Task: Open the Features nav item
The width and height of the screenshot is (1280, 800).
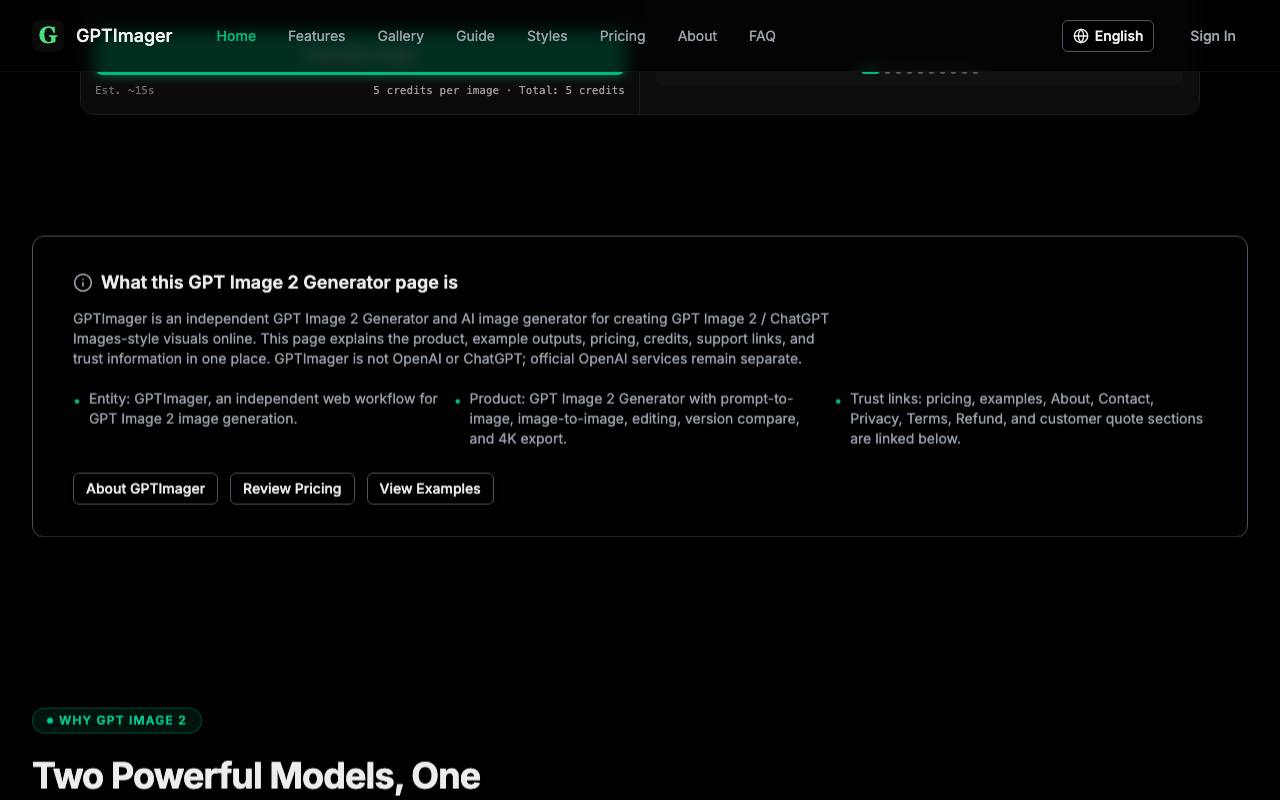Action: click(x=316, y=36)
